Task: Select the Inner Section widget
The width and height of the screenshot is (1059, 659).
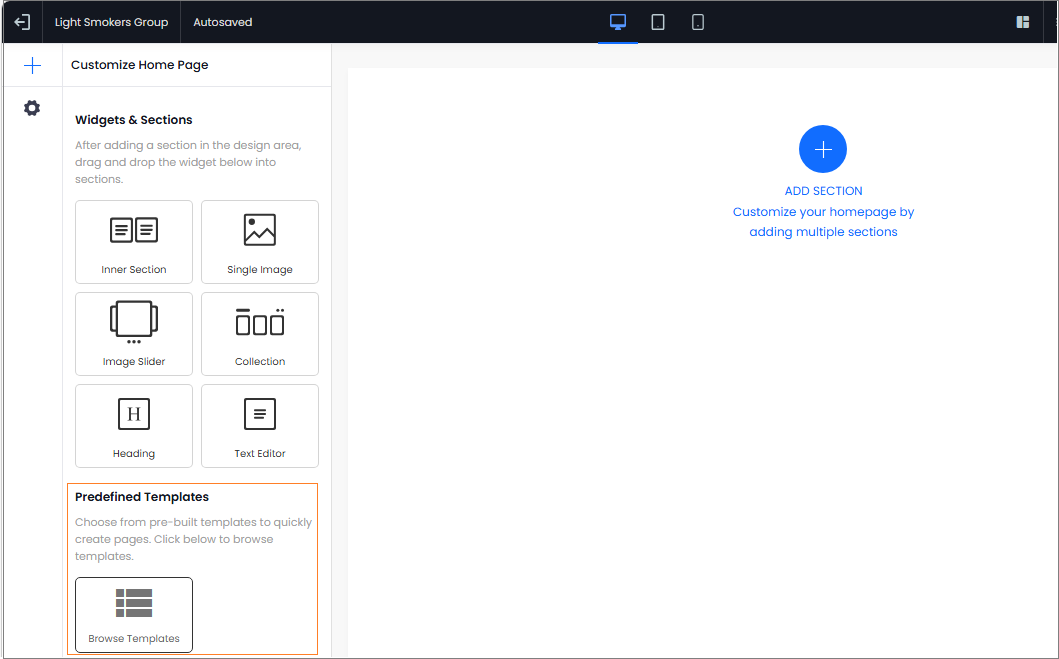Action: click(134, 242)
